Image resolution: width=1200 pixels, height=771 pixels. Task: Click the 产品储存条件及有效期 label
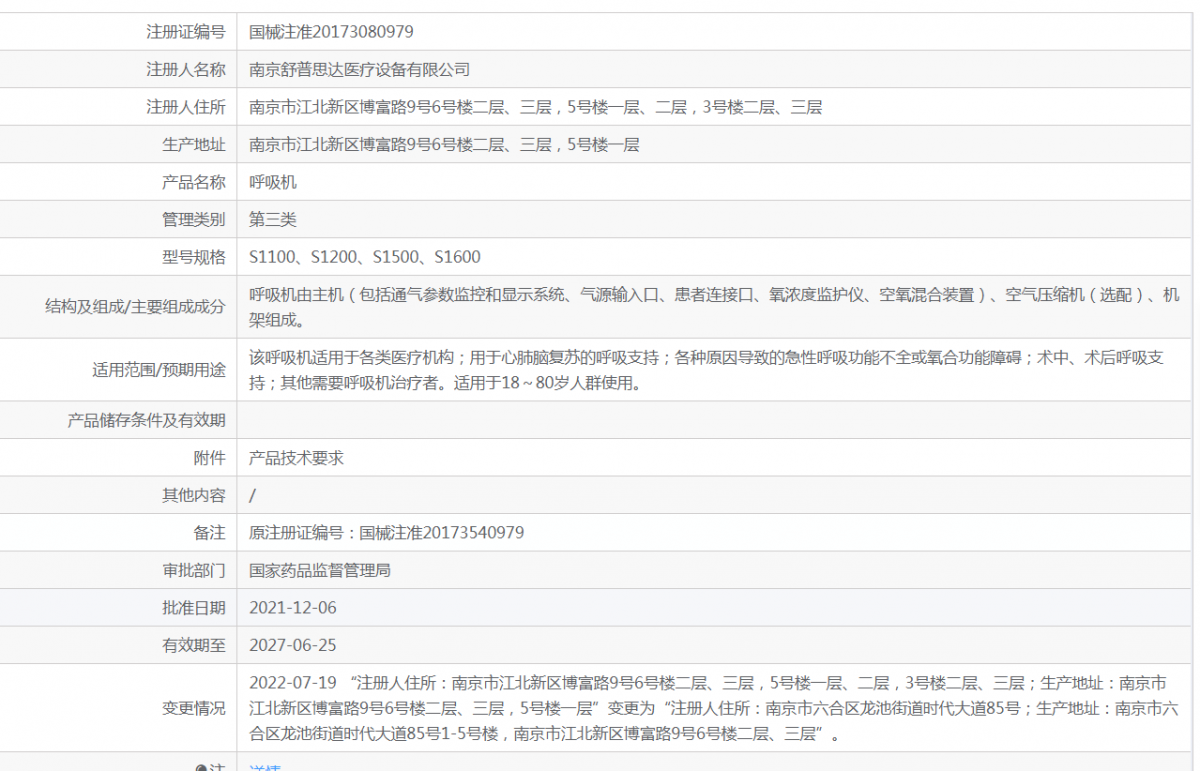146,420
